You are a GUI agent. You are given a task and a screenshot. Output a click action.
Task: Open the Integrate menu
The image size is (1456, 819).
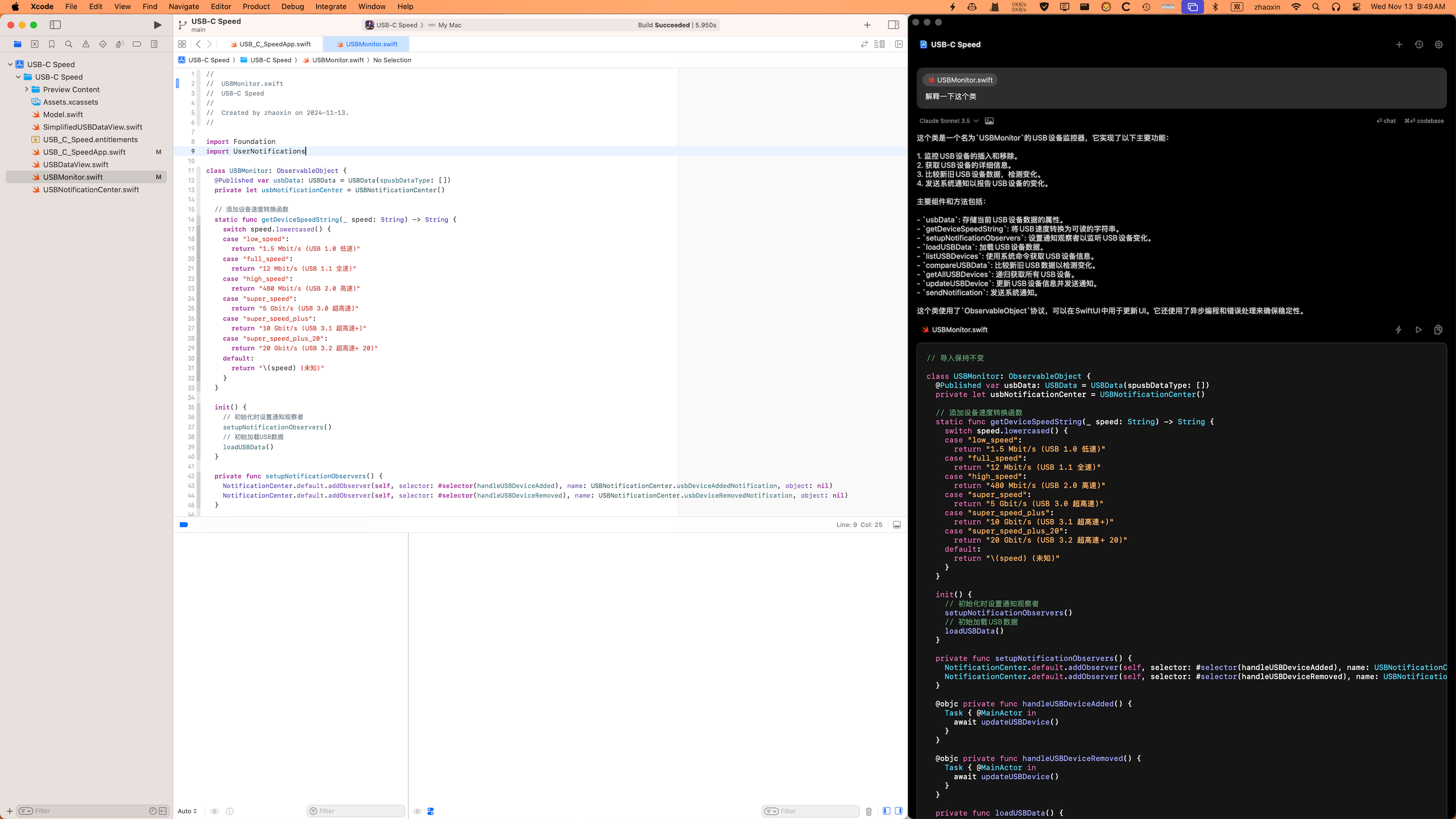pyautogui.click(x=331, y=7)
